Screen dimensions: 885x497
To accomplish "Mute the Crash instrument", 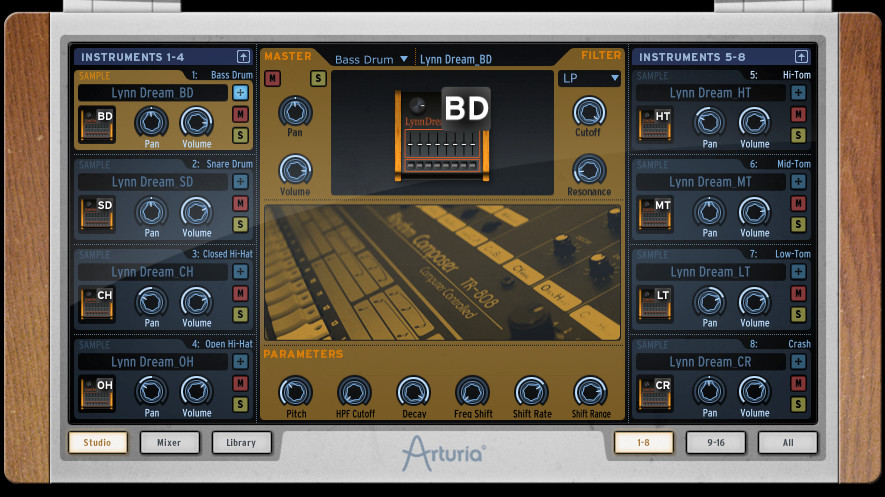I will 798,384.
